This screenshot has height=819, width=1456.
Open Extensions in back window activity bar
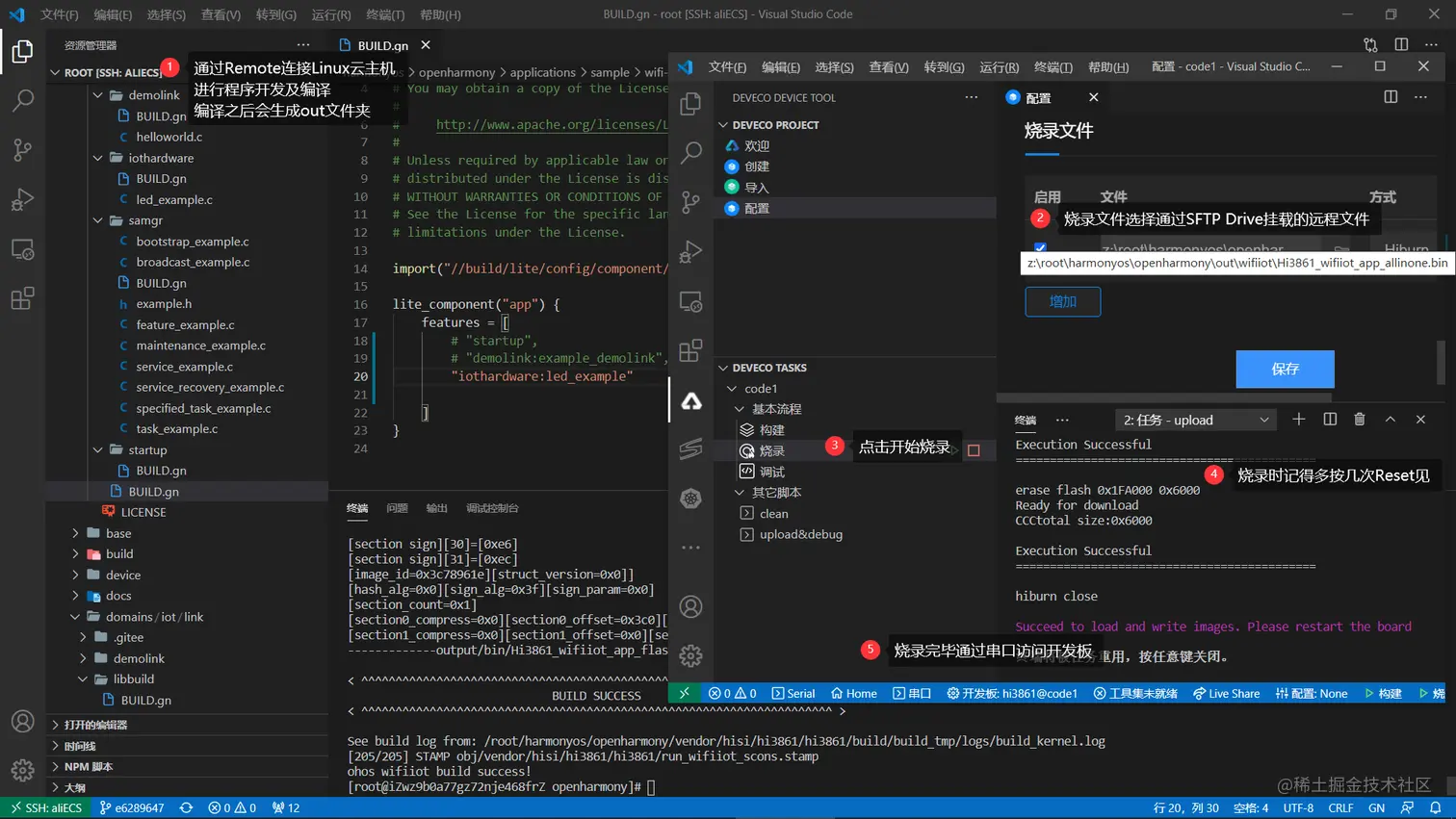tap(22, 298)
